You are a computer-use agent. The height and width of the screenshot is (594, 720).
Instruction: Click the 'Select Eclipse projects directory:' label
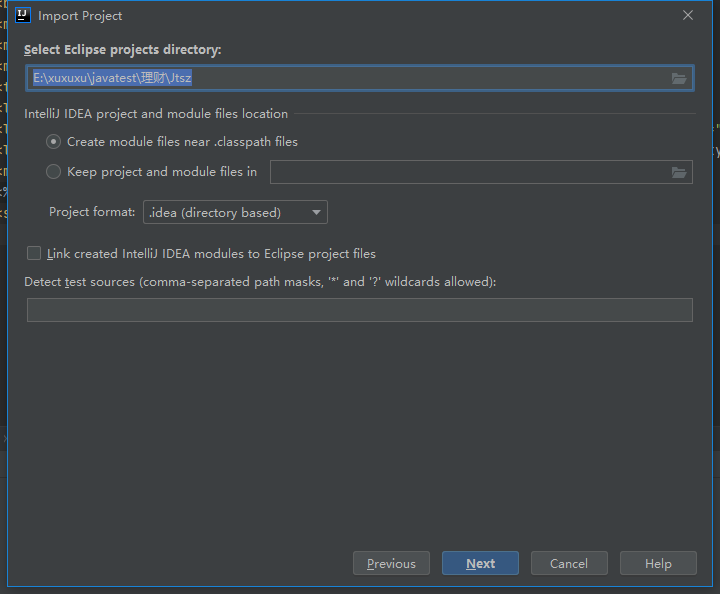click(123, 50)
